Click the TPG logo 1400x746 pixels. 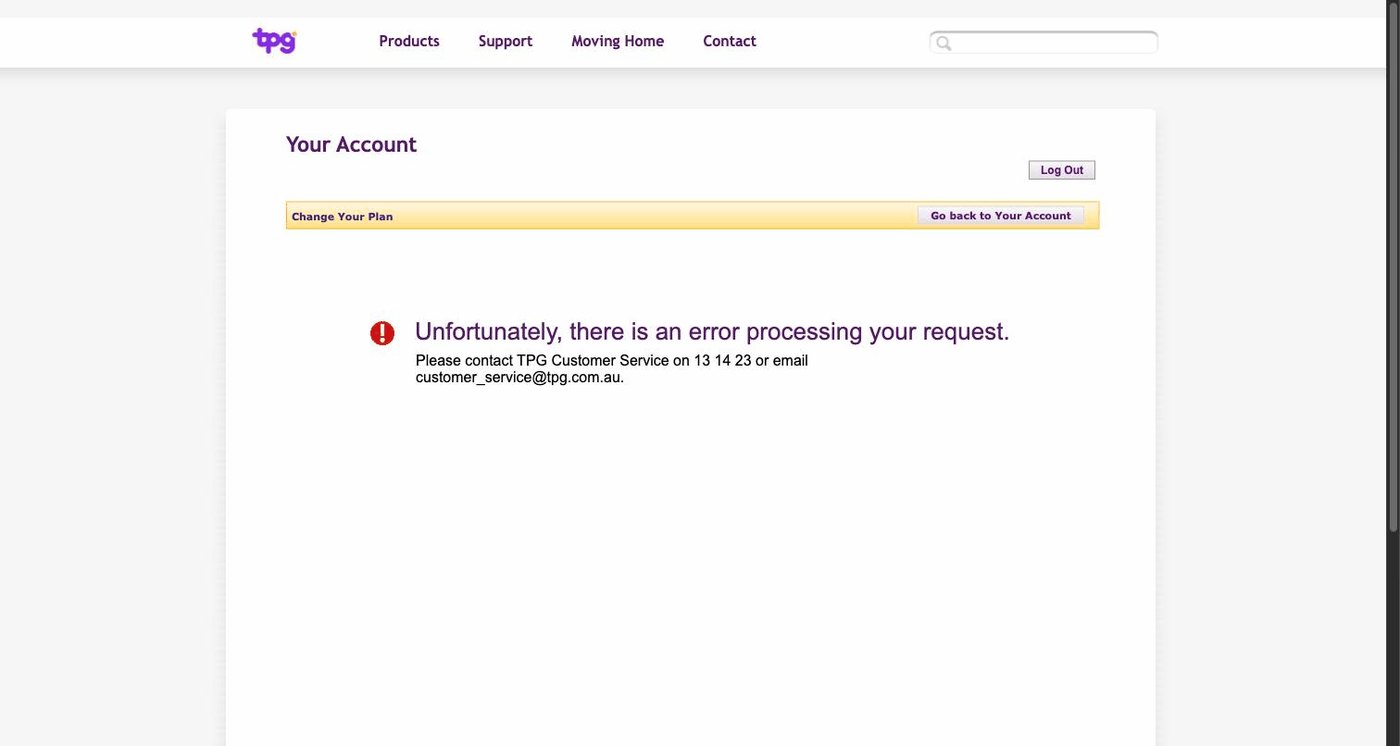[274, 41]
